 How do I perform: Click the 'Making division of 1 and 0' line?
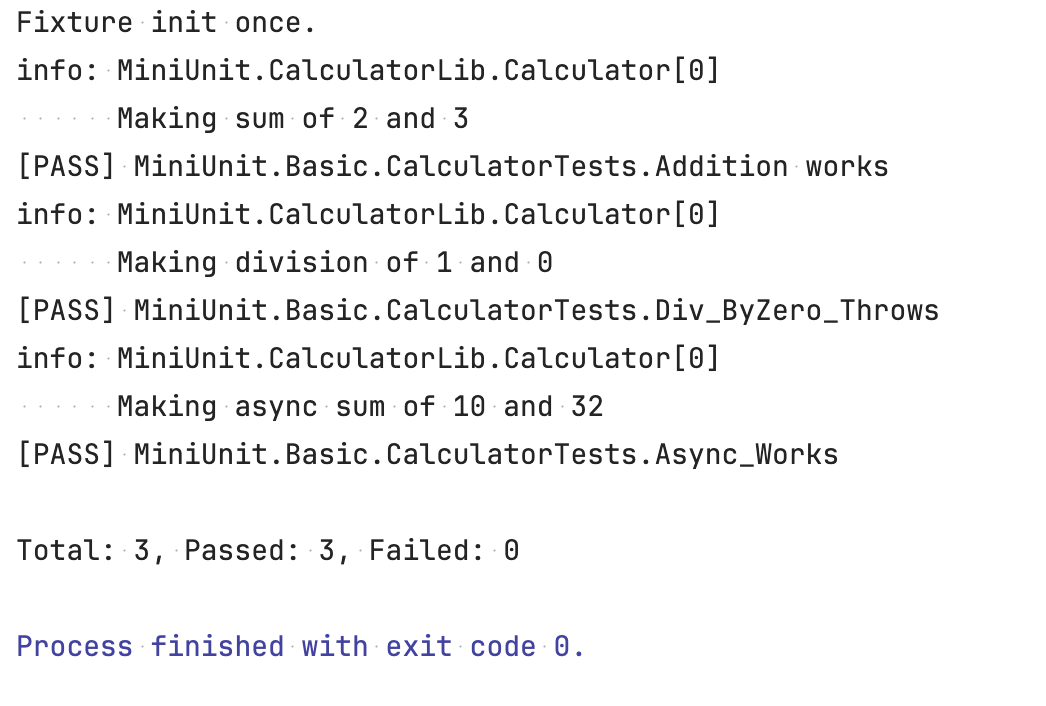(x=335, y=263)
